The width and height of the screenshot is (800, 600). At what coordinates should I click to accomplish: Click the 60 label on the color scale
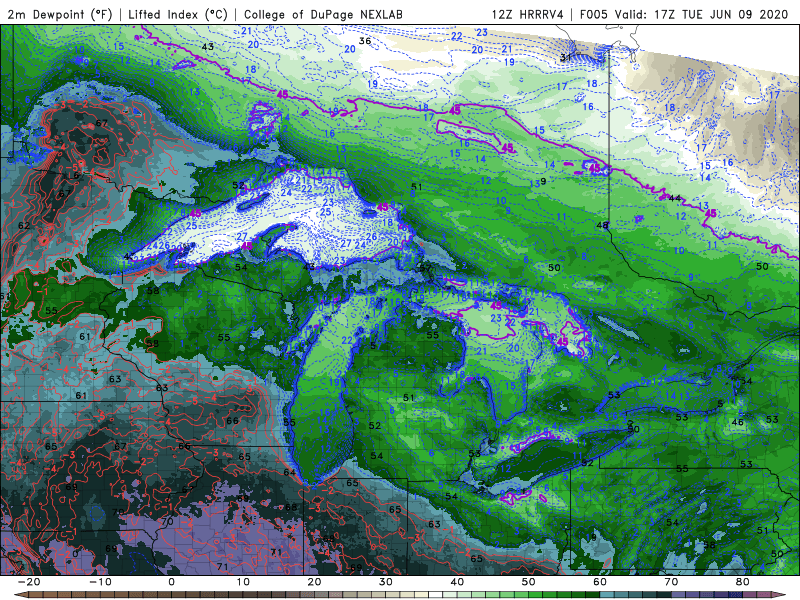pyautogui.click(x=600, y=582)
